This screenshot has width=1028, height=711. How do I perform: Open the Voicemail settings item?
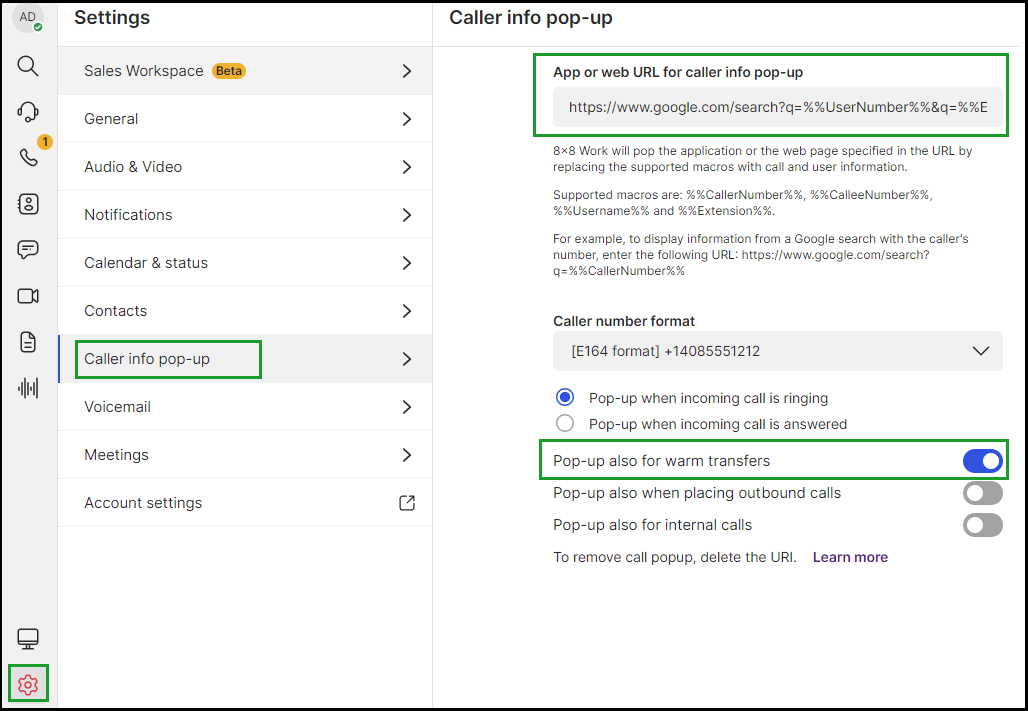(x=245, y=407)
